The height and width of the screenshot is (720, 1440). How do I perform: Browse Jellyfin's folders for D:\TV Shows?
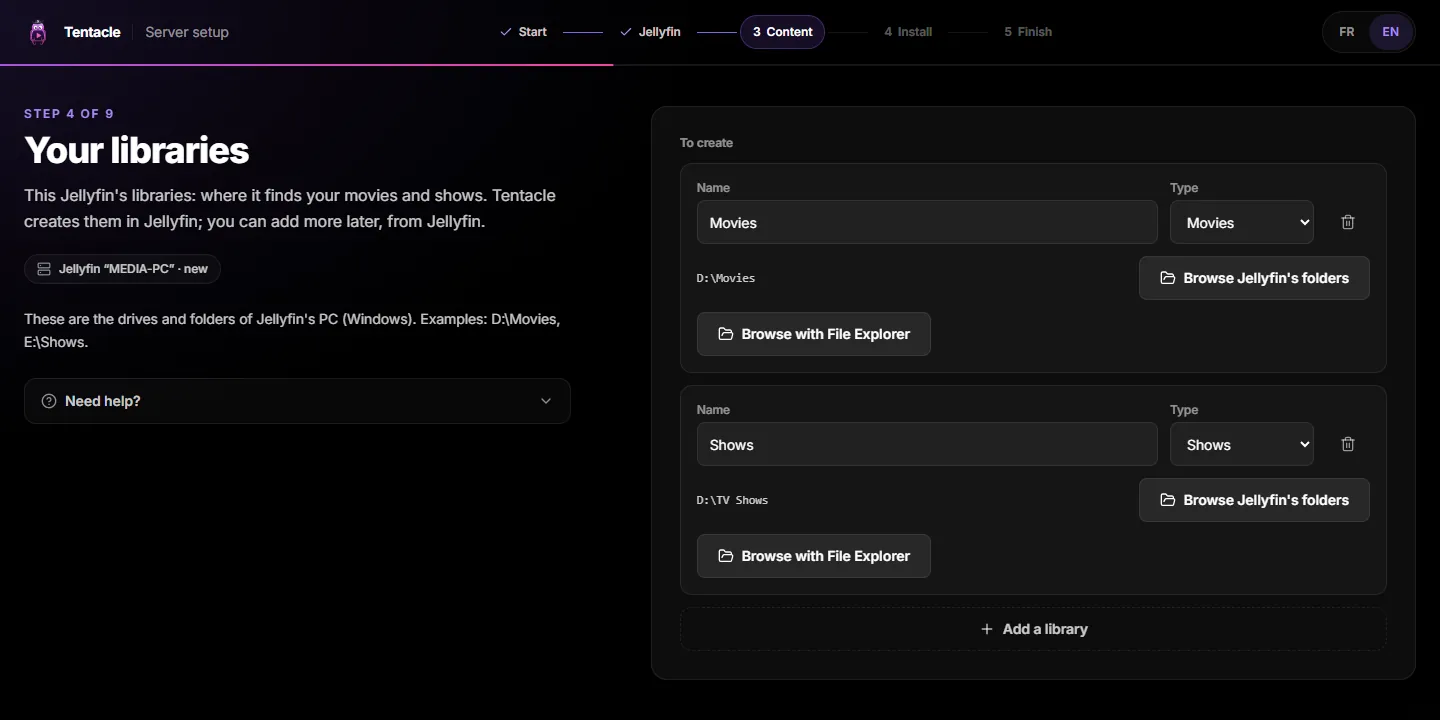(1254, 500)
